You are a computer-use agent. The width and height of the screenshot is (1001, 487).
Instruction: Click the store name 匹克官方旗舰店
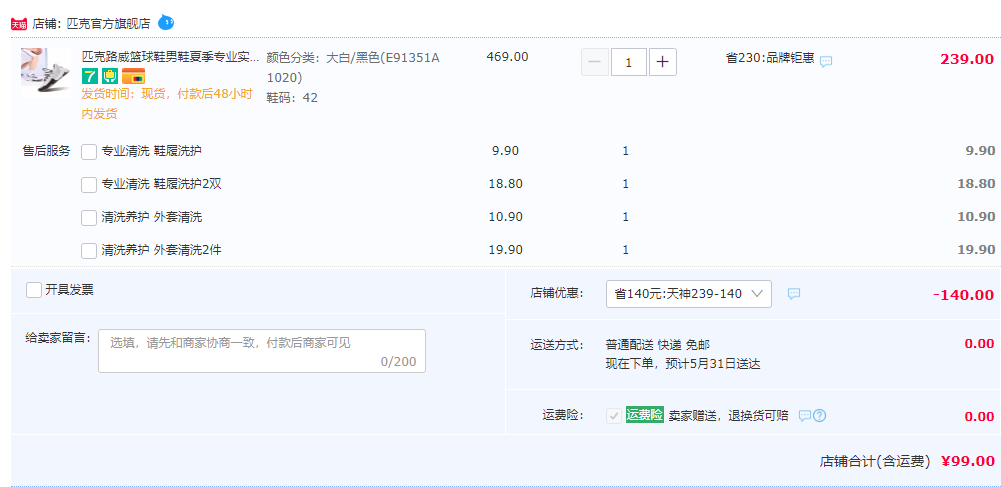109,24
